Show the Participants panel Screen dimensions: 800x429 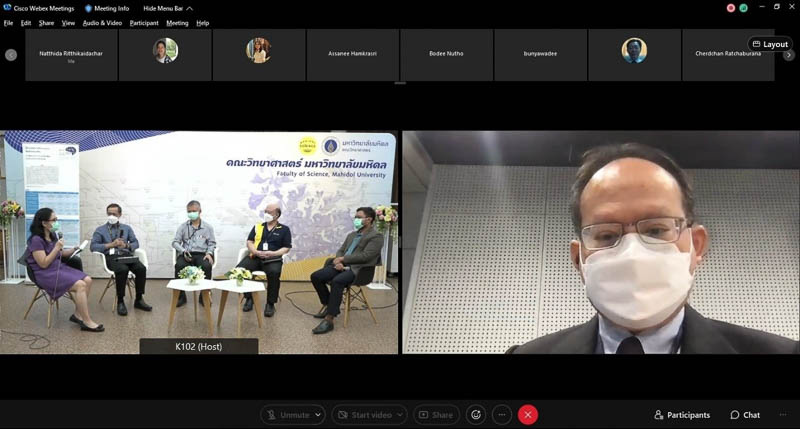(682, 414)
